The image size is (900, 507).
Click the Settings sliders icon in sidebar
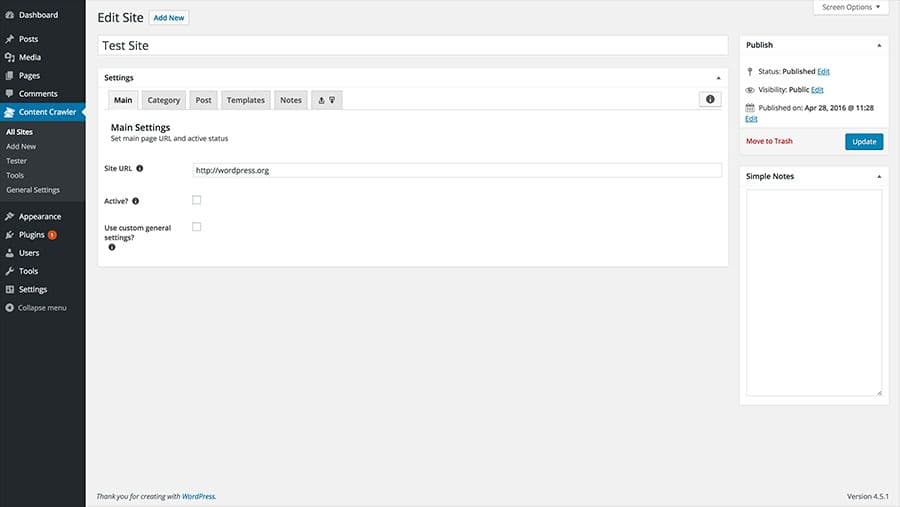point(9,289)
